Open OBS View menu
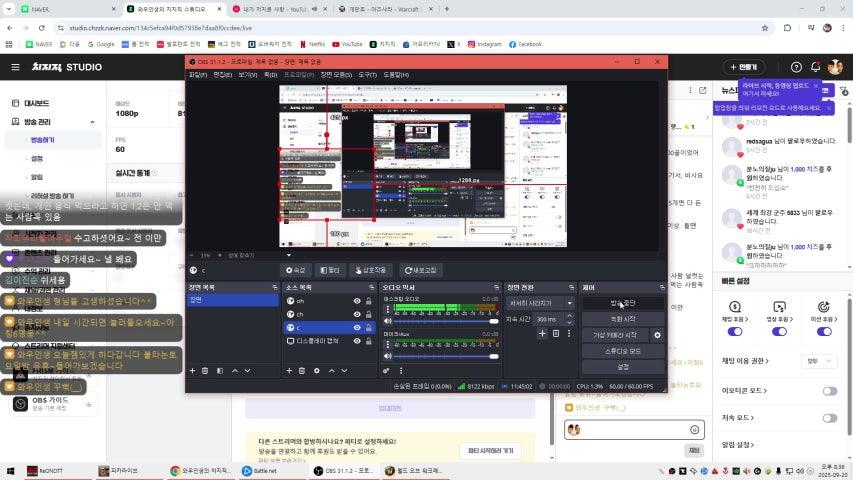 (x=248, y=75)
